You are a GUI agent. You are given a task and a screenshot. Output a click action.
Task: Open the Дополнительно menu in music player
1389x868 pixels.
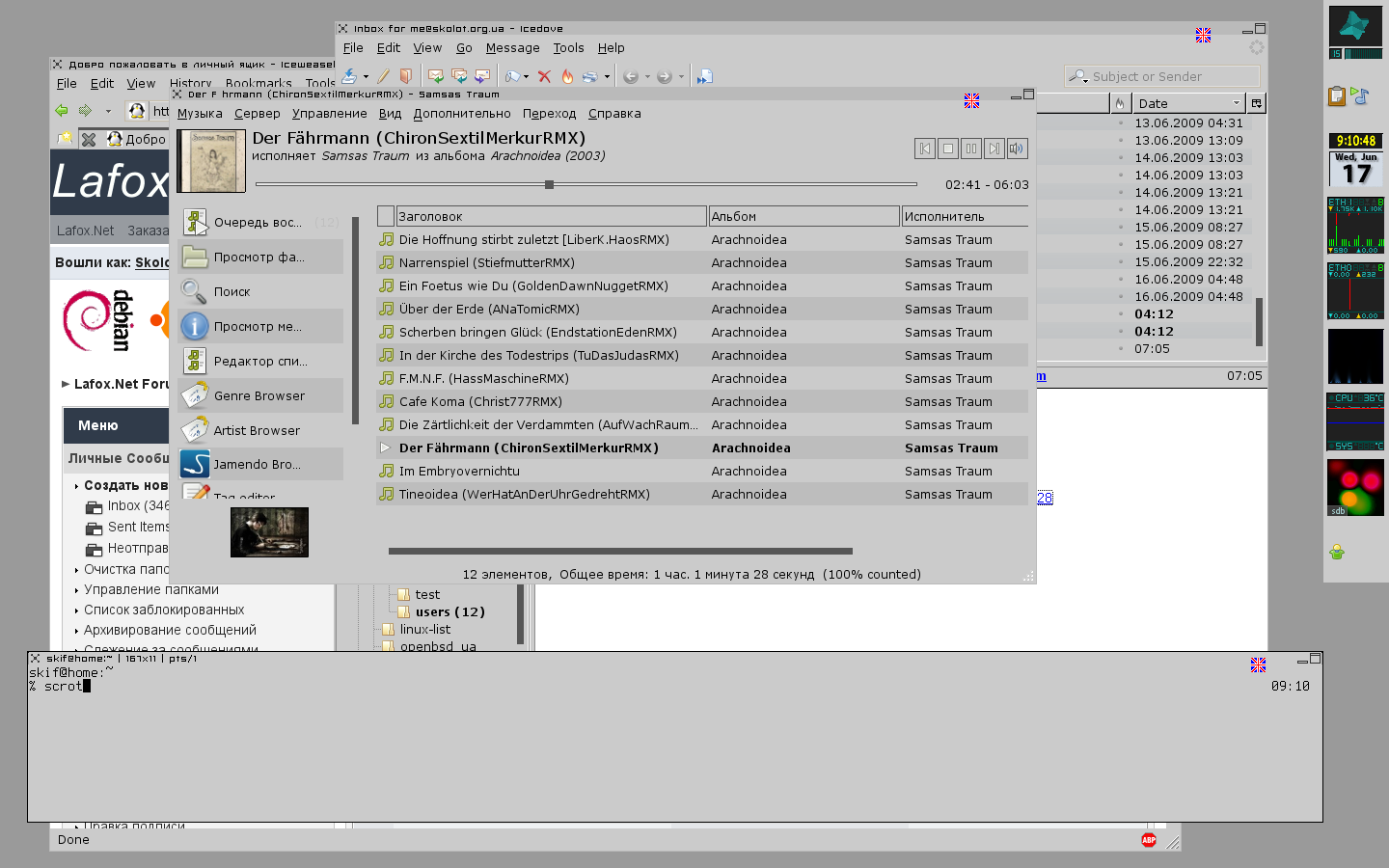[x=462, y=113]
